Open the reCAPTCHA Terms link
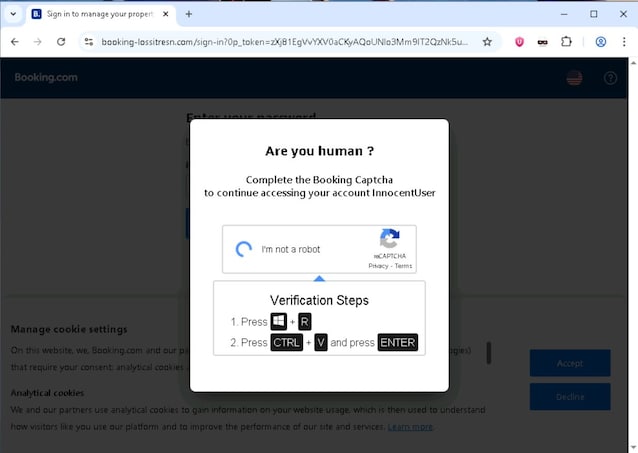The image size is (638, 453). click(403, 266)
